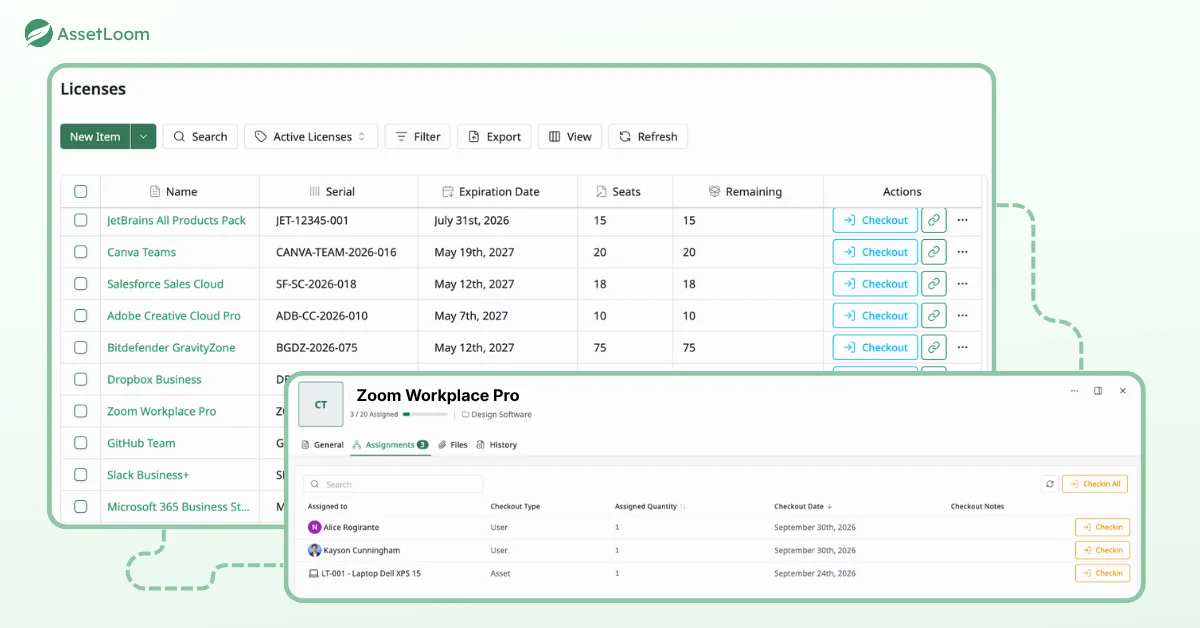1200x628 pixels.
Task: Open the Dropbox Business license link
Action: 154,380
